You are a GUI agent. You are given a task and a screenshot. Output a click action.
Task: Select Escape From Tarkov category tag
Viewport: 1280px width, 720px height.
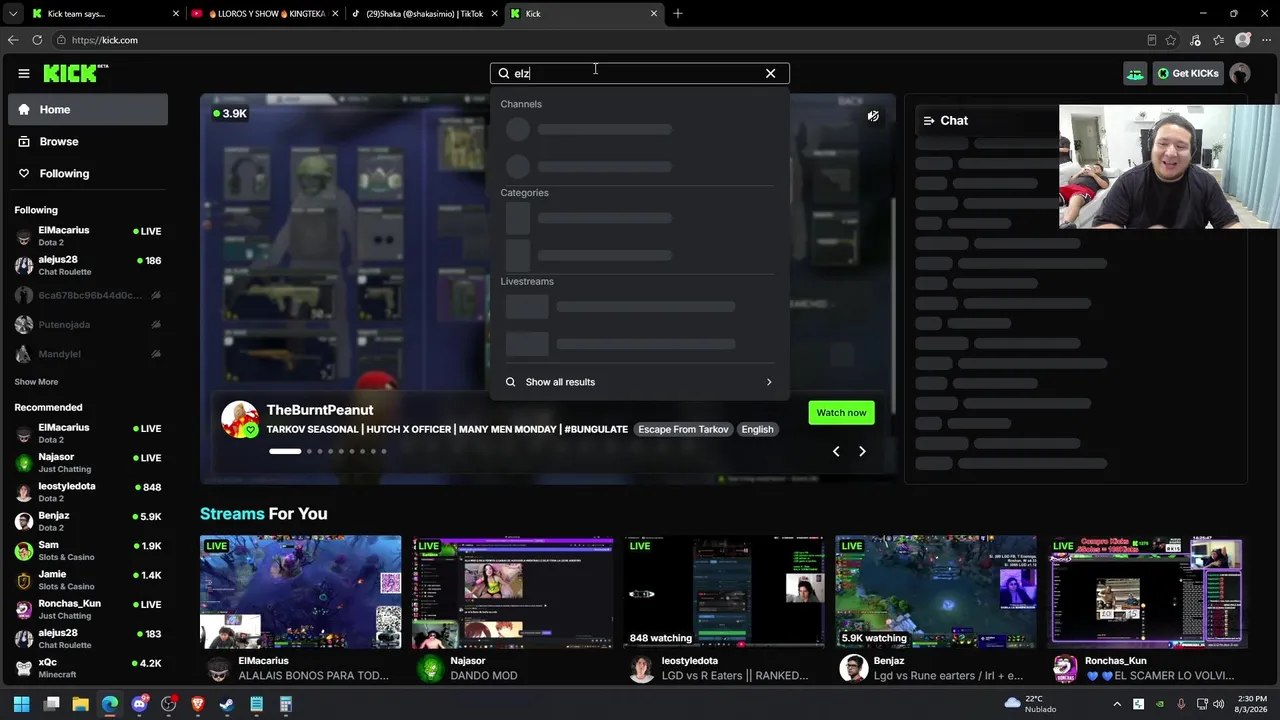[684, 429]
